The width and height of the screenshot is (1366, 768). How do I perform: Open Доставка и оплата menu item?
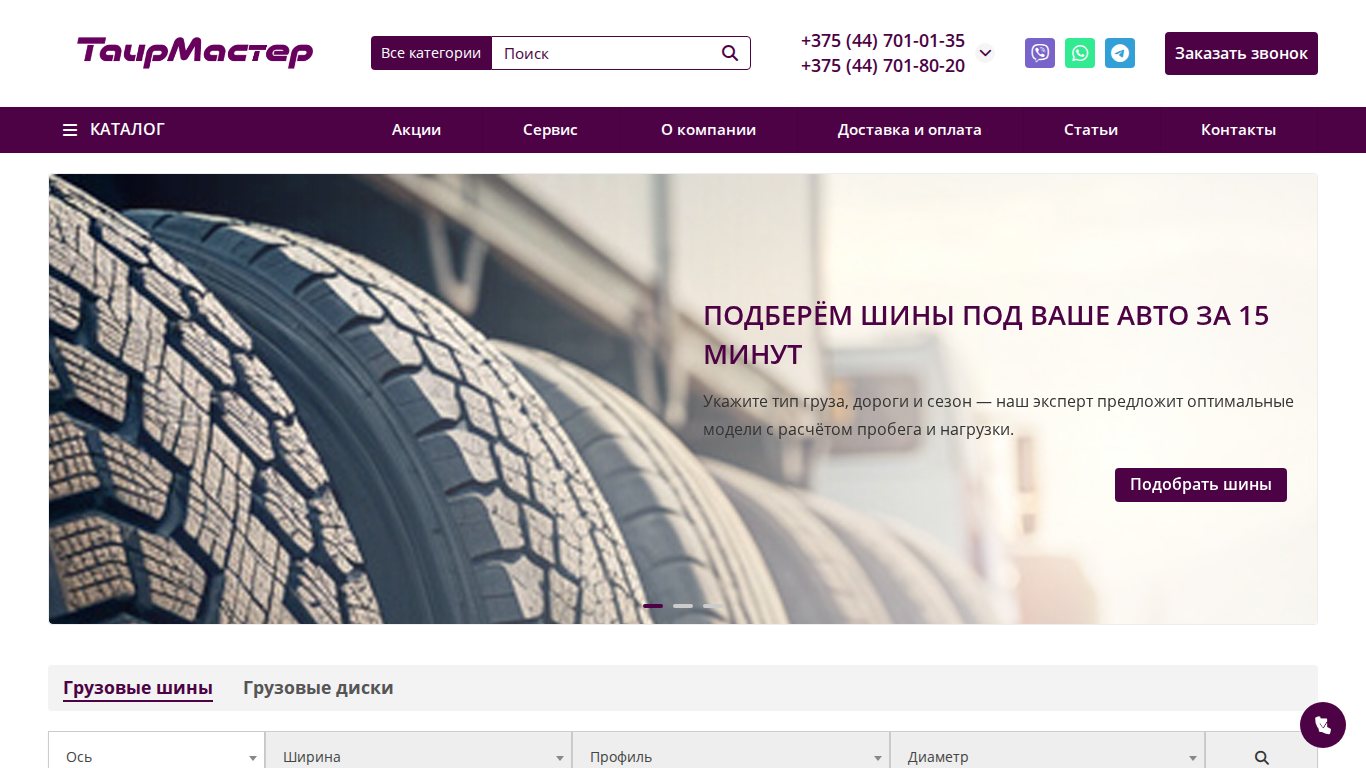click(x=910, y=130)
